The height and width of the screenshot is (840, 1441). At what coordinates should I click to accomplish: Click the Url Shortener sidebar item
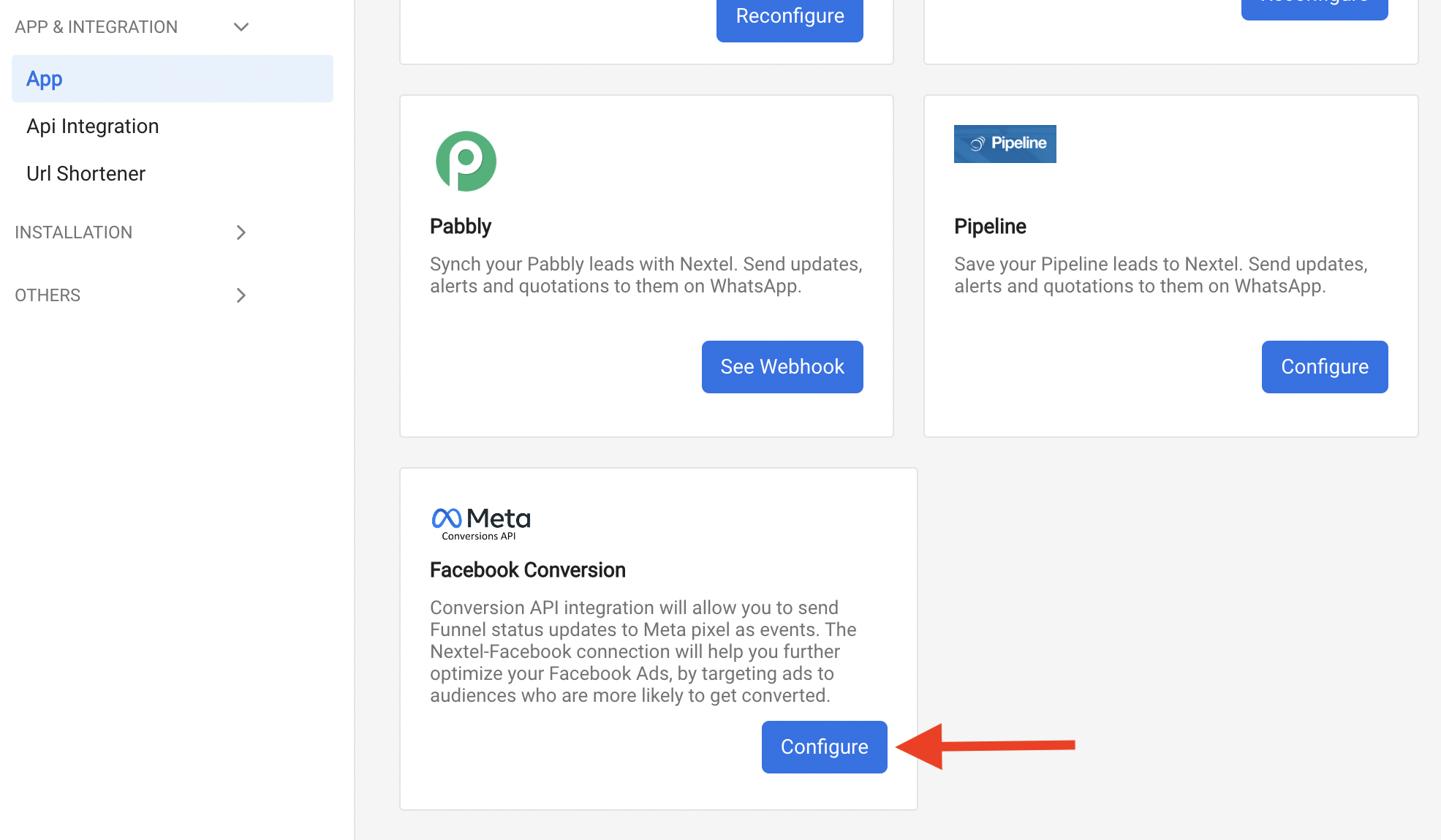85,172
